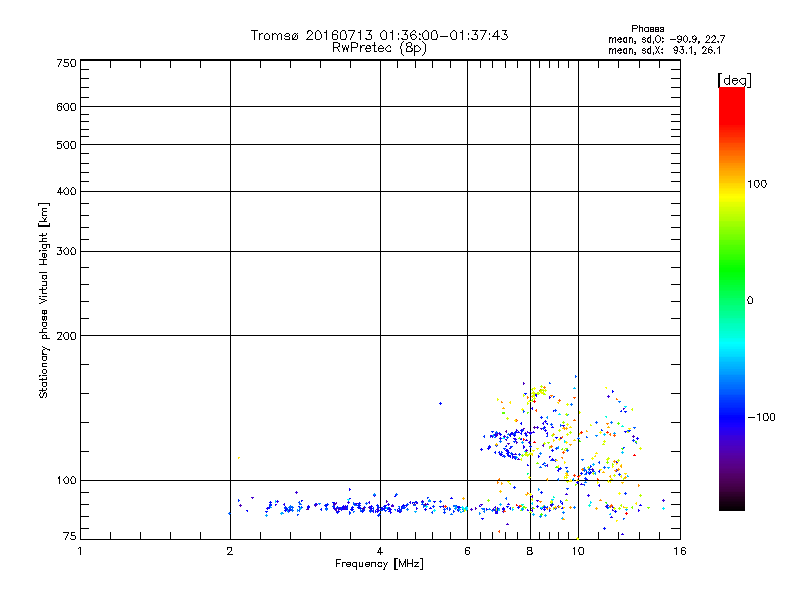Click the y-axis '750' tick label

[x=66, y=63]
